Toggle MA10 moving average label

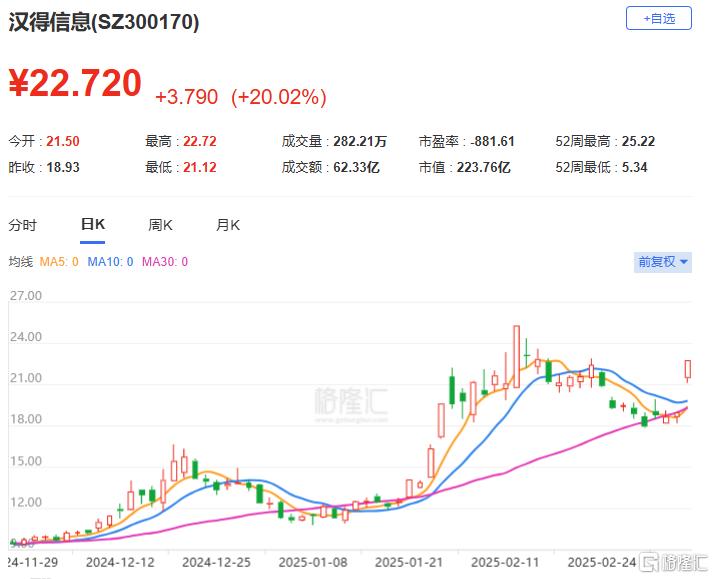(110, 262)
